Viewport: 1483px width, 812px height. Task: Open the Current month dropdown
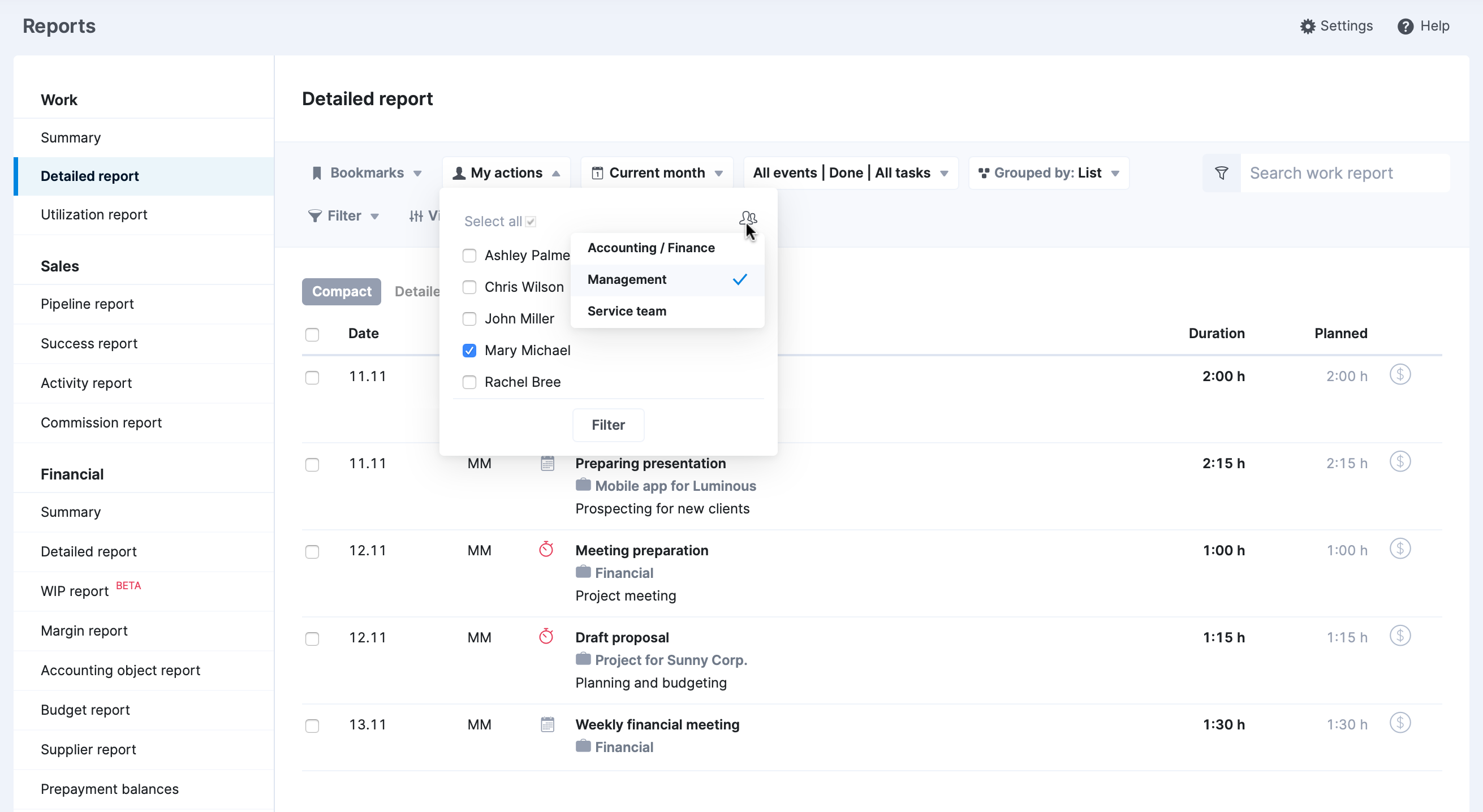657,173
